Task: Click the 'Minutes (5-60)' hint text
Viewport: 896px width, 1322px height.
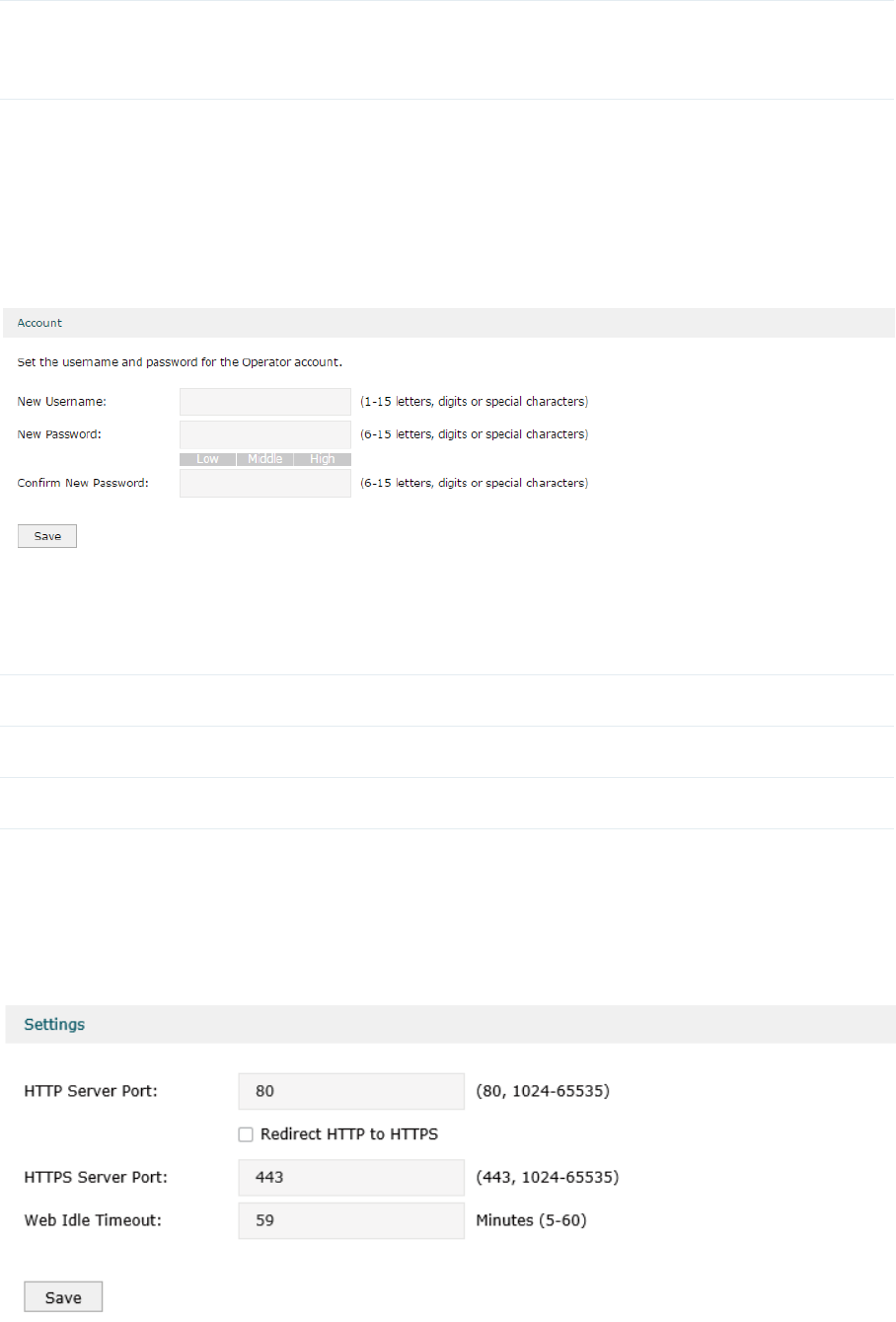Action: click(531, 1220)
